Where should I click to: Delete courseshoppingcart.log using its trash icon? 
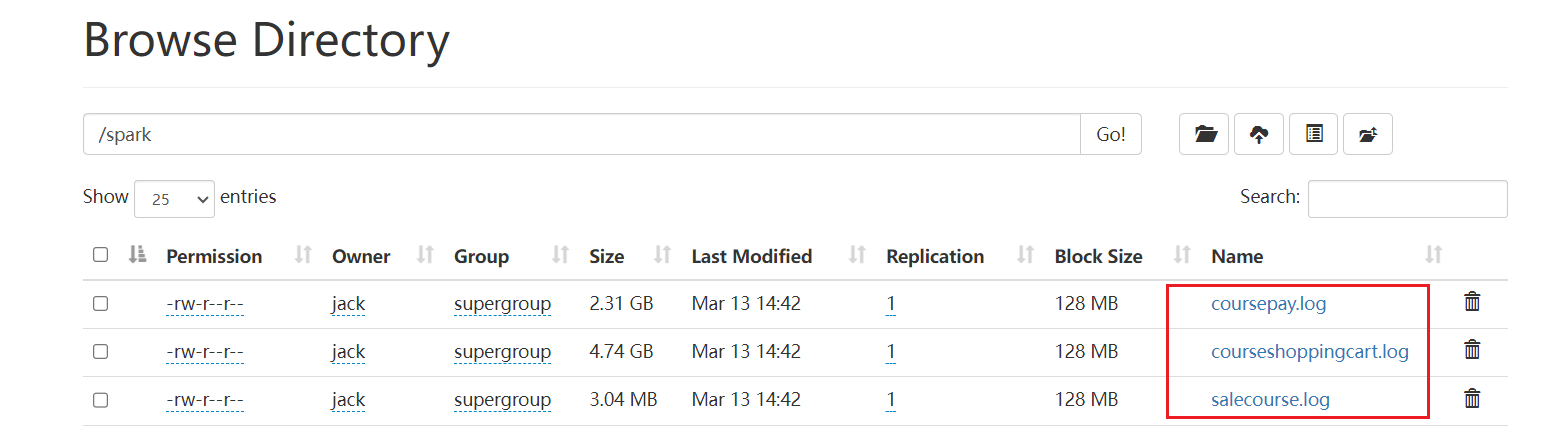1472,349
